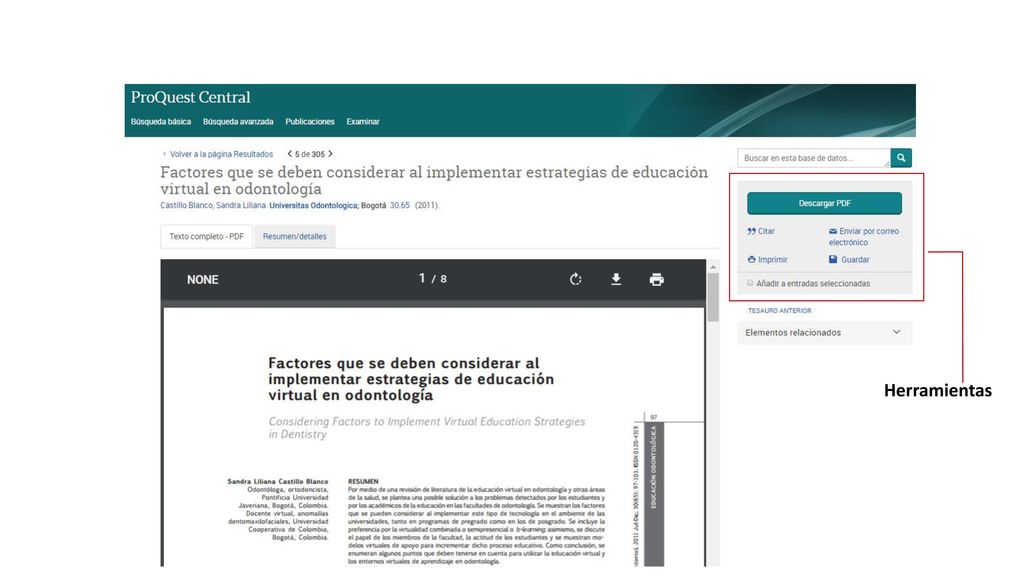Expand 'Elementos relacionados' section
Image resolution: width=1024 pixels, height=576 pixels.
coord(825,332)
